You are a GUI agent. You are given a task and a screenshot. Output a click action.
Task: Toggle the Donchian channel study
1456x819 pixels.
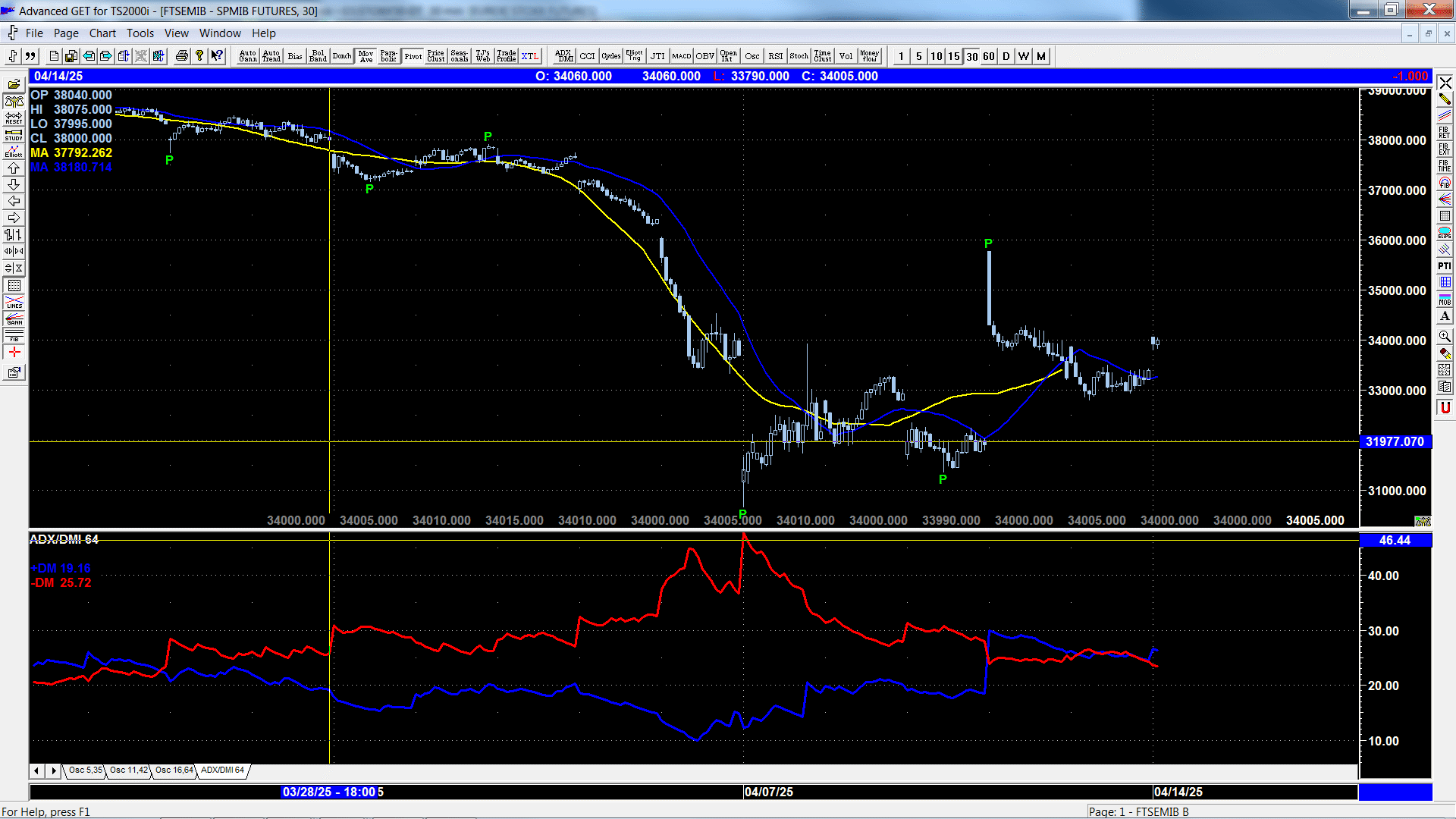point(342,56)
